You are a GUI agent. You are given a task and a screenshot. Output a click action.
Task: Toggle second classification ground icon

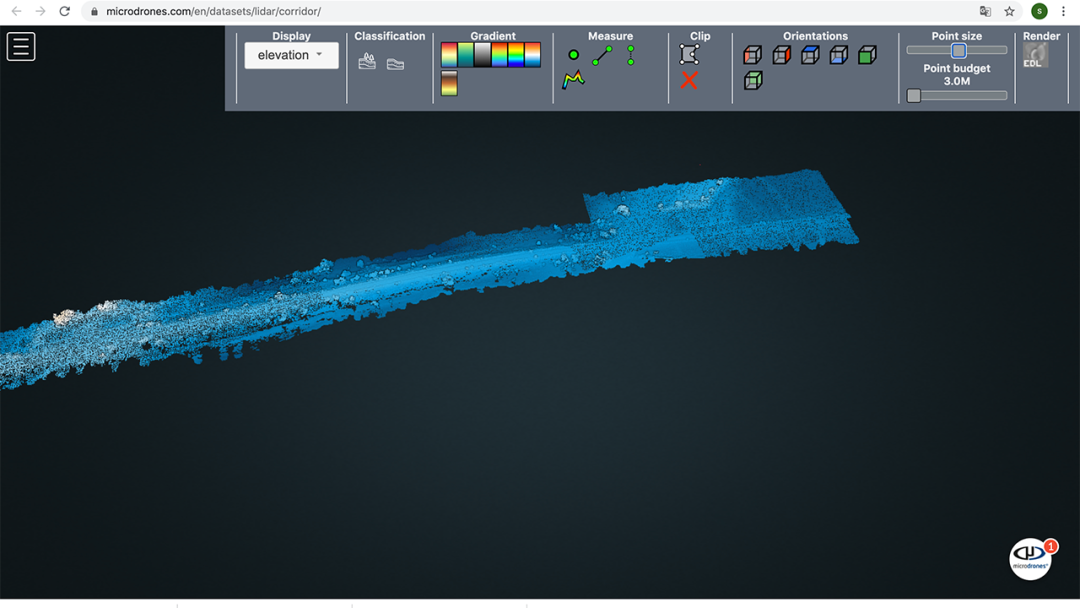pyautogui.click(x=396, y=63)
